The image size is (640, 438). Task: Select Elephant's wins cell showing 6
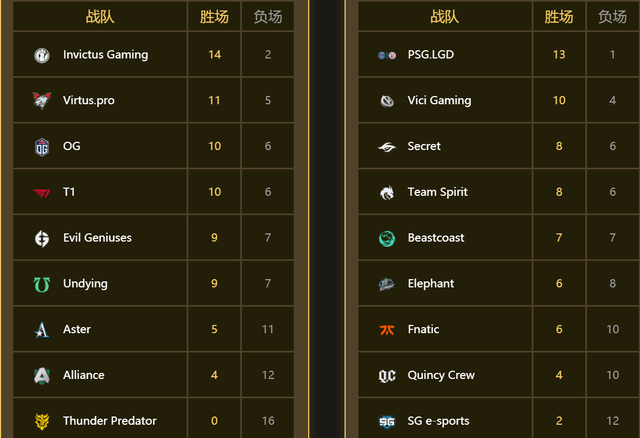pyautogui.click(x=559, y=283)
